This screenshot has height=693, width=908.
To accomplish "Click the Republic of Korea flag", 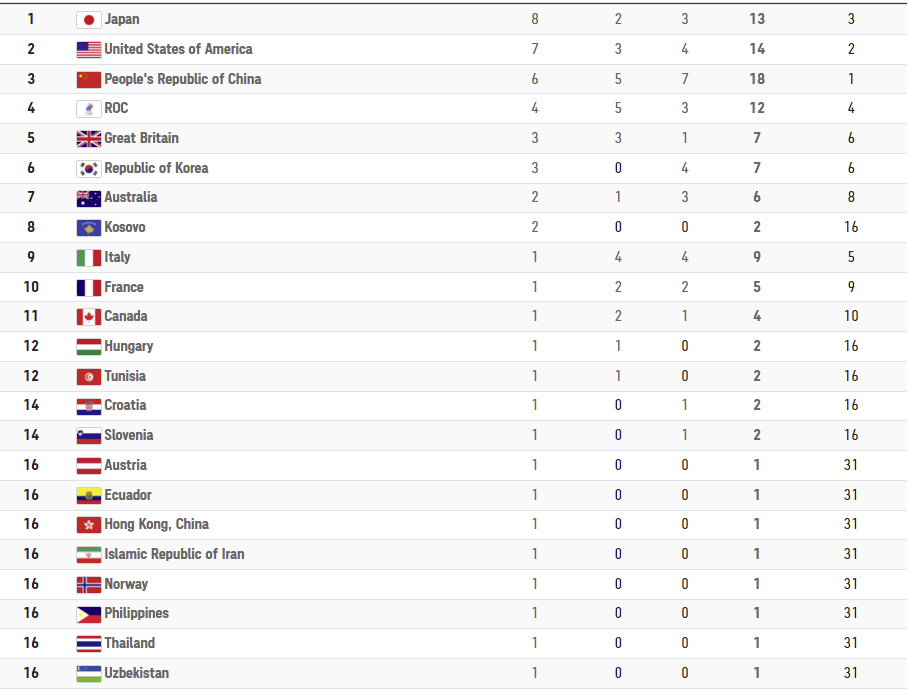I will coord(89,168).
